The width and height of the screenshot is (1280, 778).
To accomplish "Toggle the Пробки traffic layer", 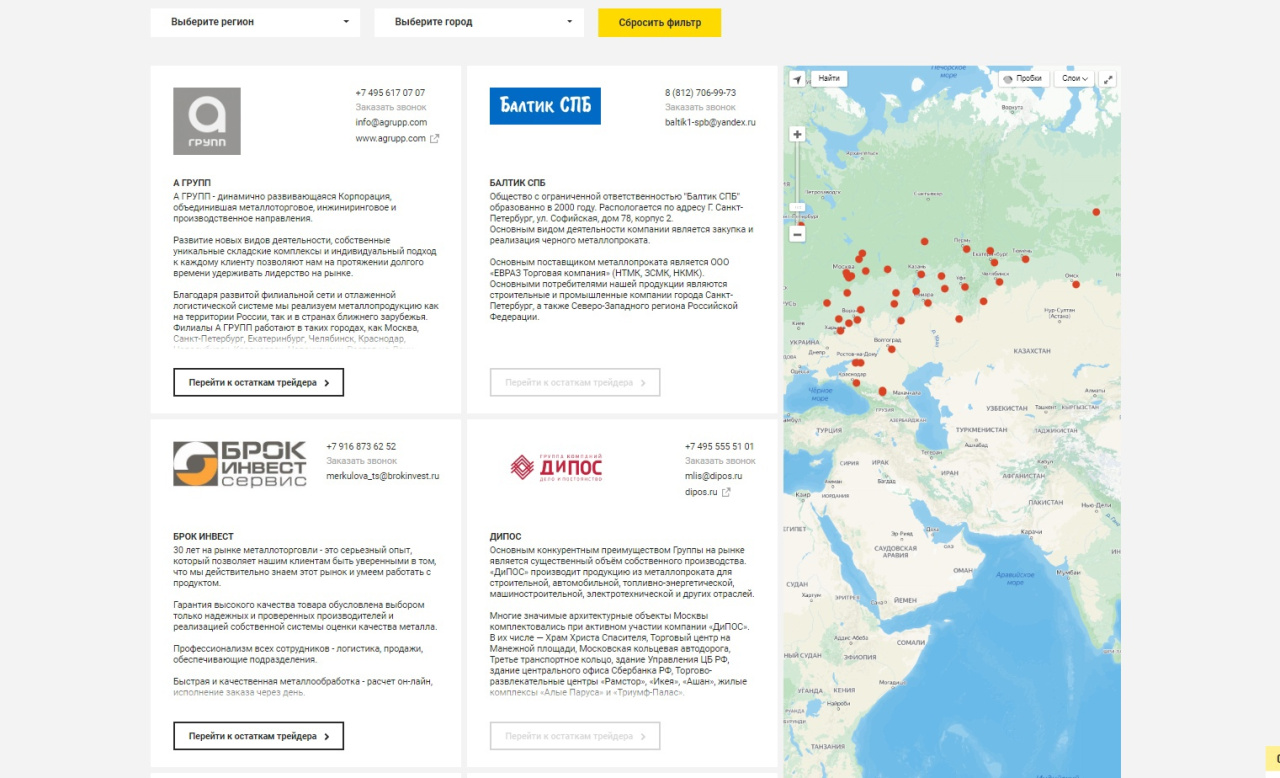I will click(x=1023, y=79).
